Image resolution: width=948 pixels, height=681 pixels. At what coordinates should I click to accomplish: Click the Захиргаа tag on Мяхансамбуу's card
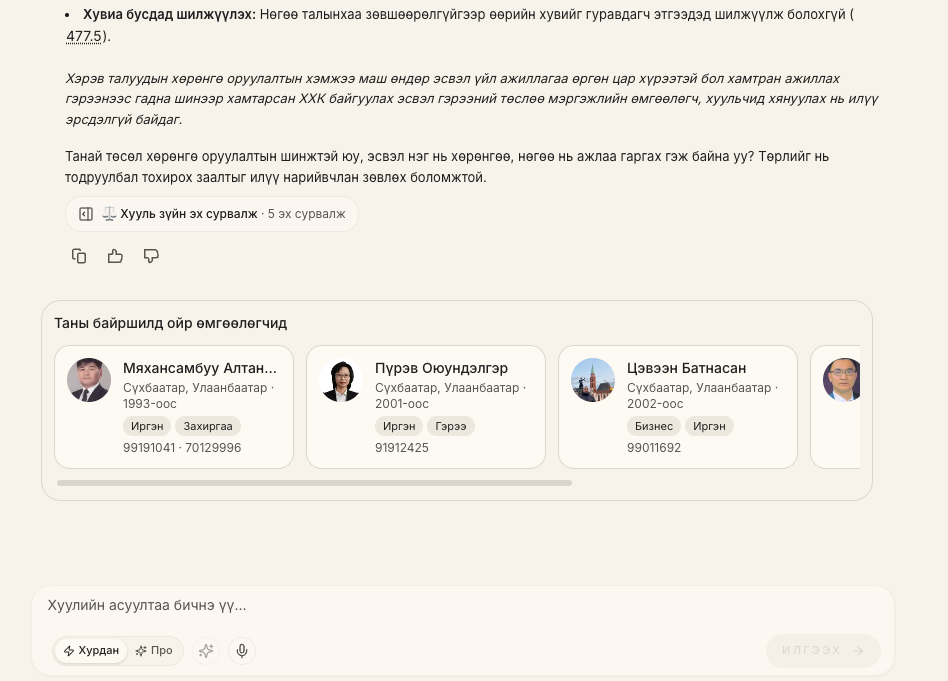click(208, 426)
